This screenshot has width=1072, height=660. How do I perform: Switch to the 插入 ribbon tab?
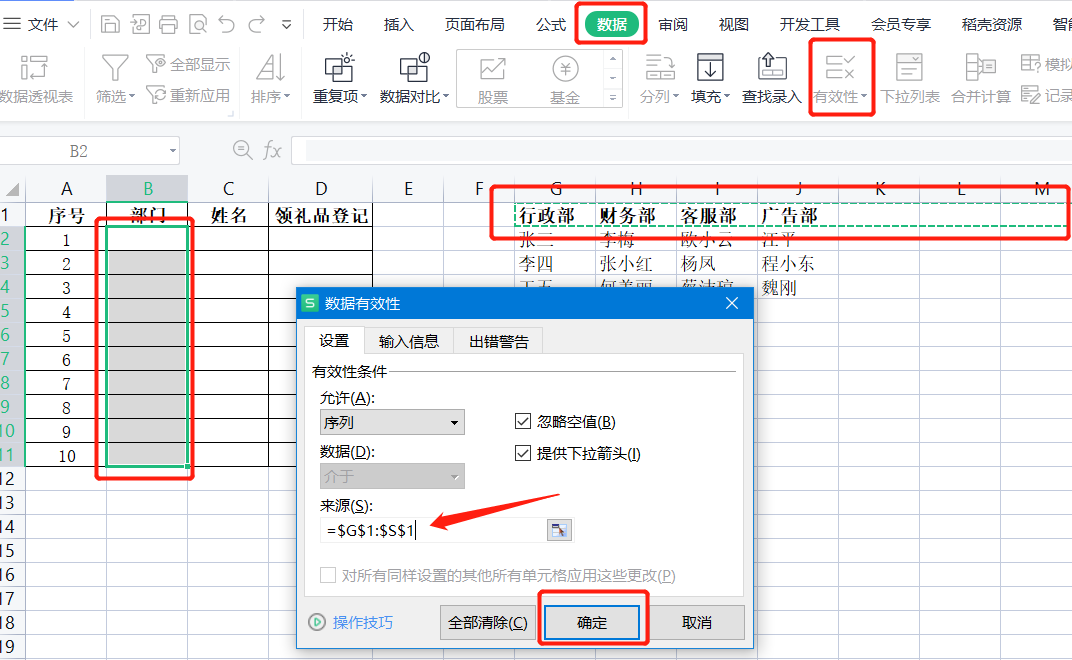coord(399,25)
